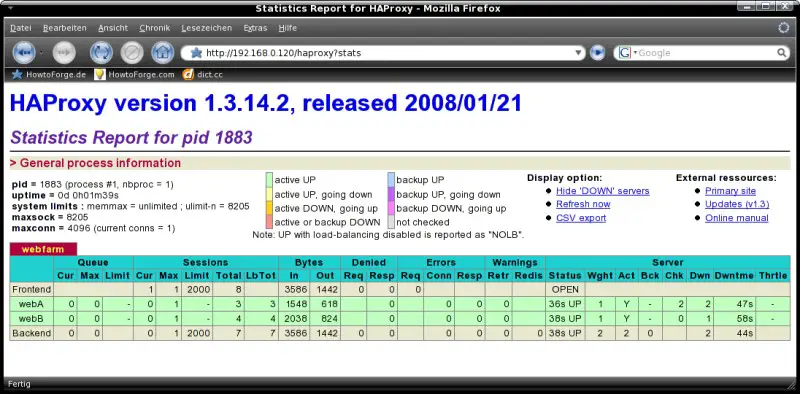Open the Datei menu
This screenshot has height=394, width=800.
20,28
